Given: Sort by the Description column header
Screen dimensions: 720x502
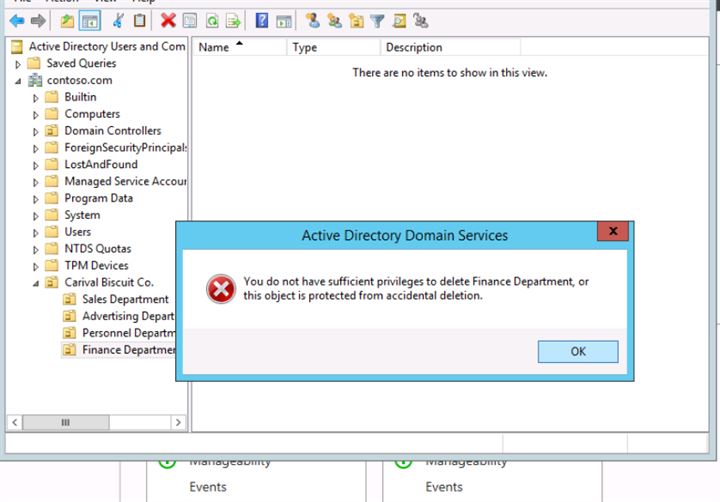Looking at the screenshot, I should pos(450,47).
